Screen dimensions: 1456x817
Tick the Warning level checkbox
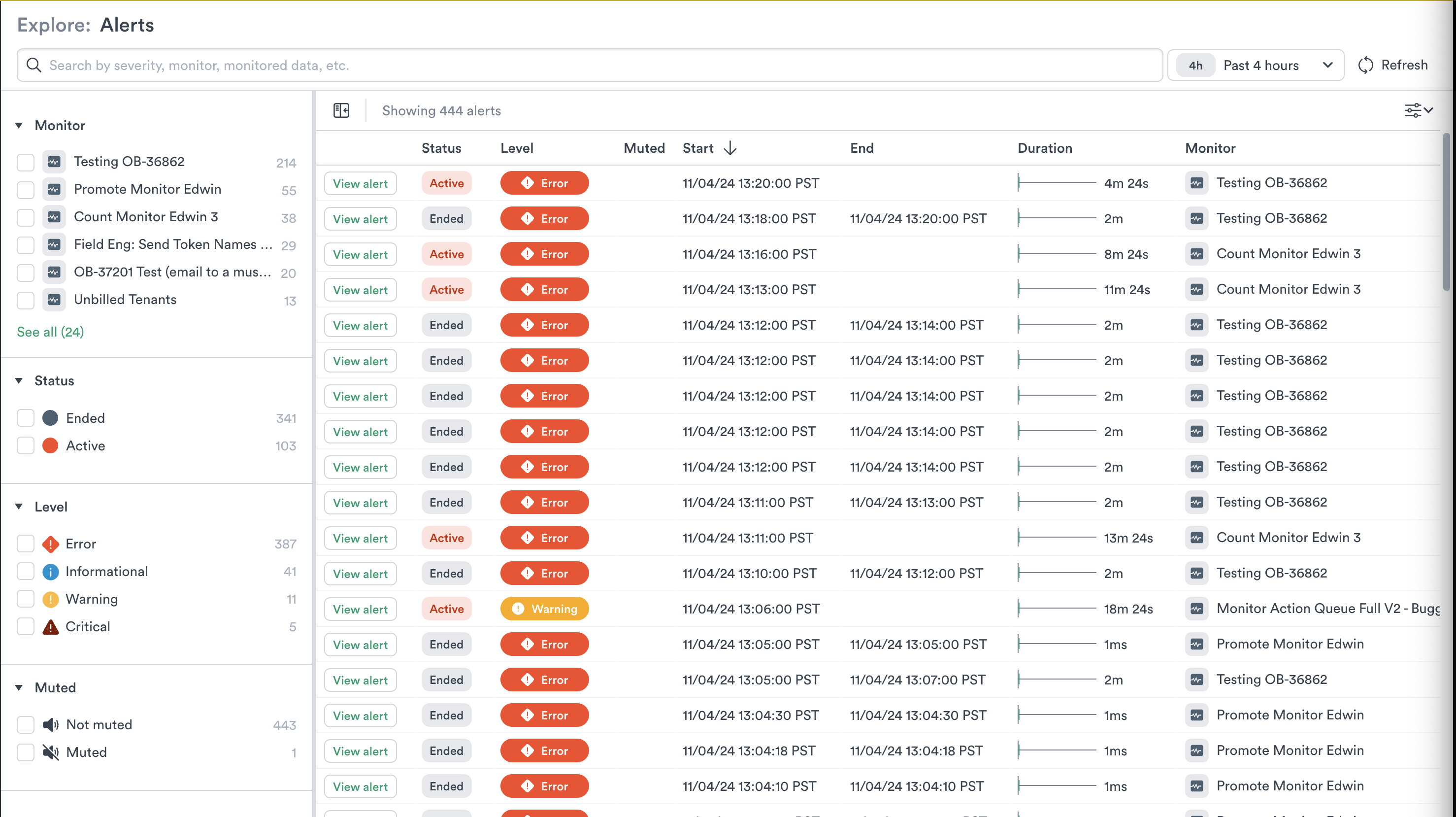click(26, 599)
